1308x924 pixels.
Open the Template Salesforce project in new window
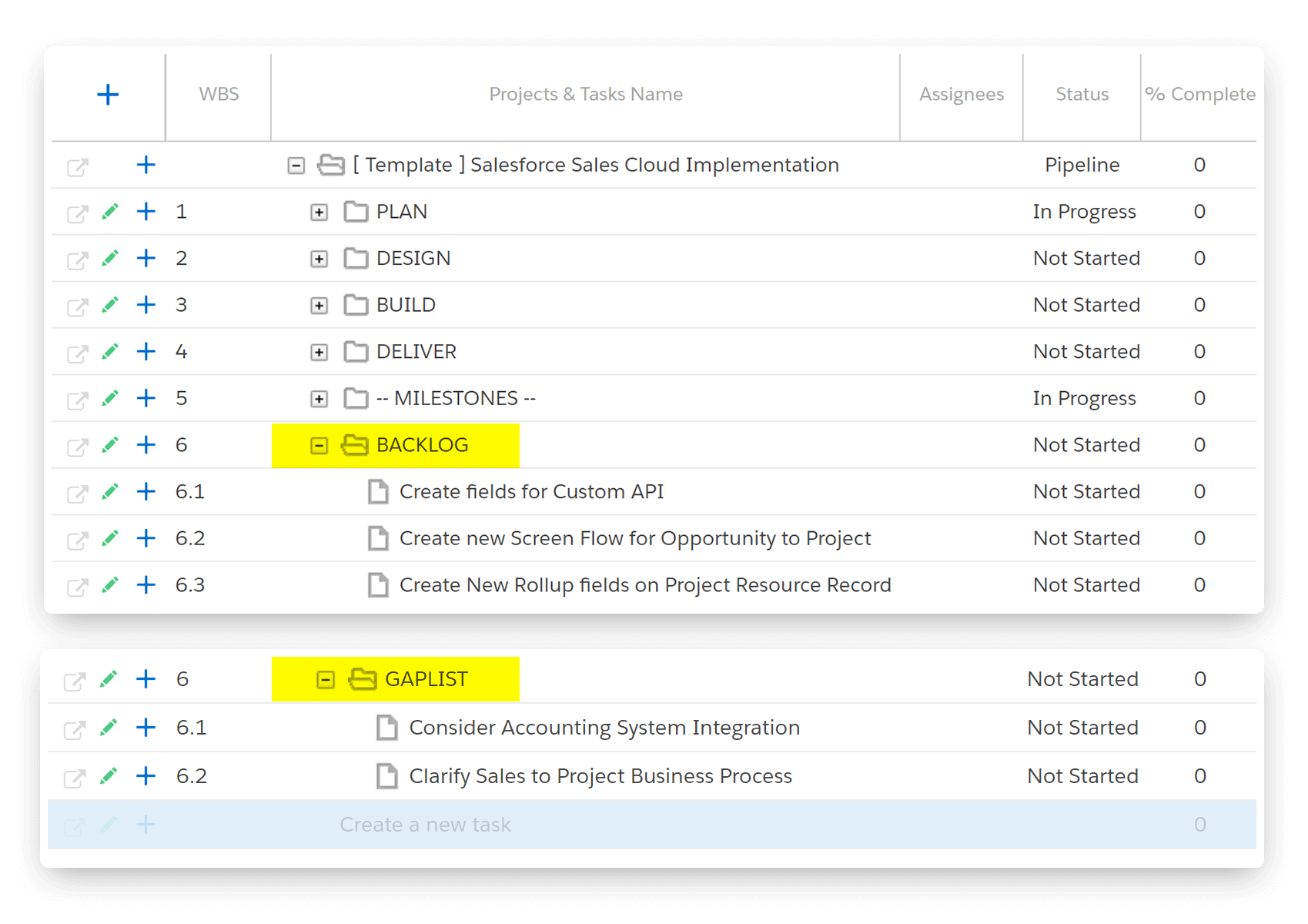point(78,167)
